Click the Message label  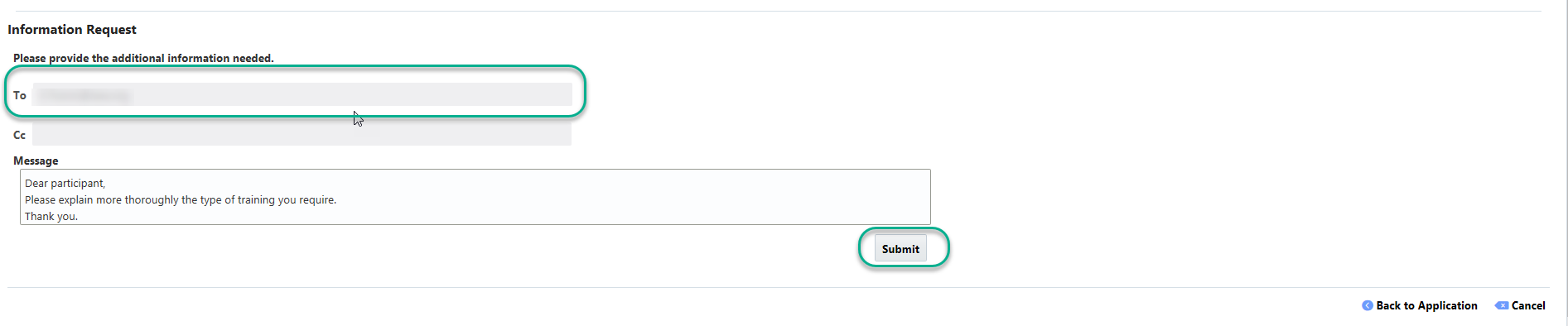(36, 161)
